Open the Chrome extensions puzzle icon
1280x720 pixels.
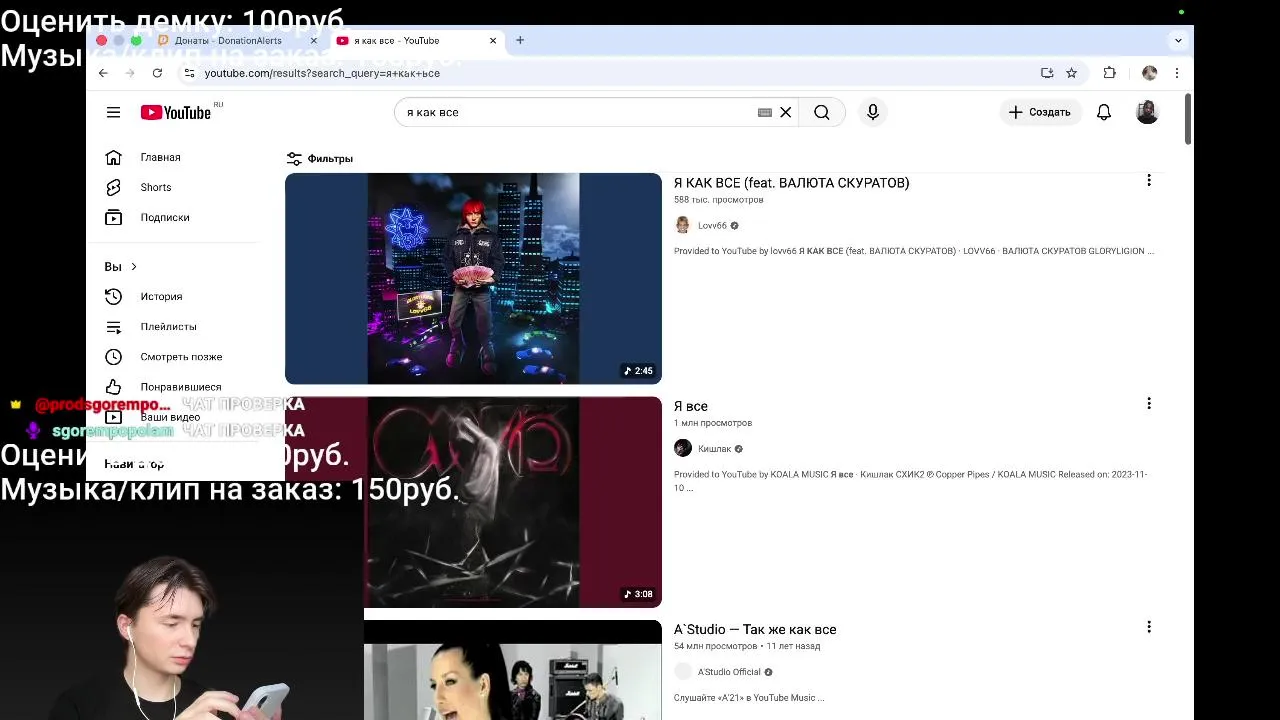[x=1109, y=73]
